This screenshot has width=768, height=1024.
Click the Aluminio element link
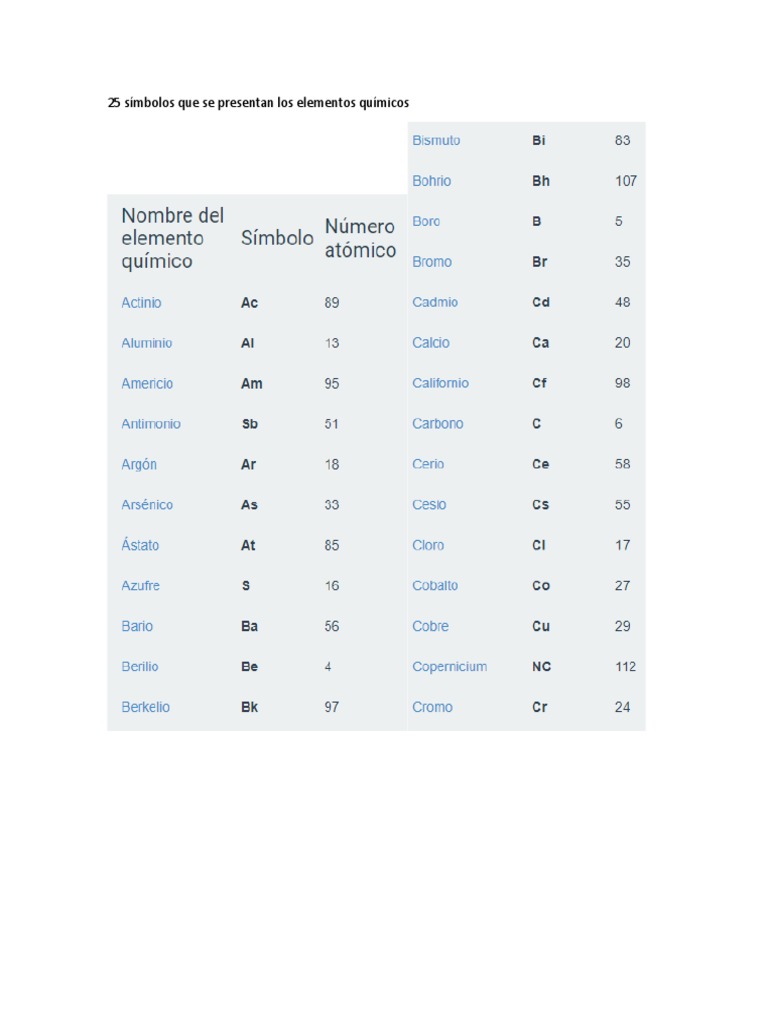146,343
